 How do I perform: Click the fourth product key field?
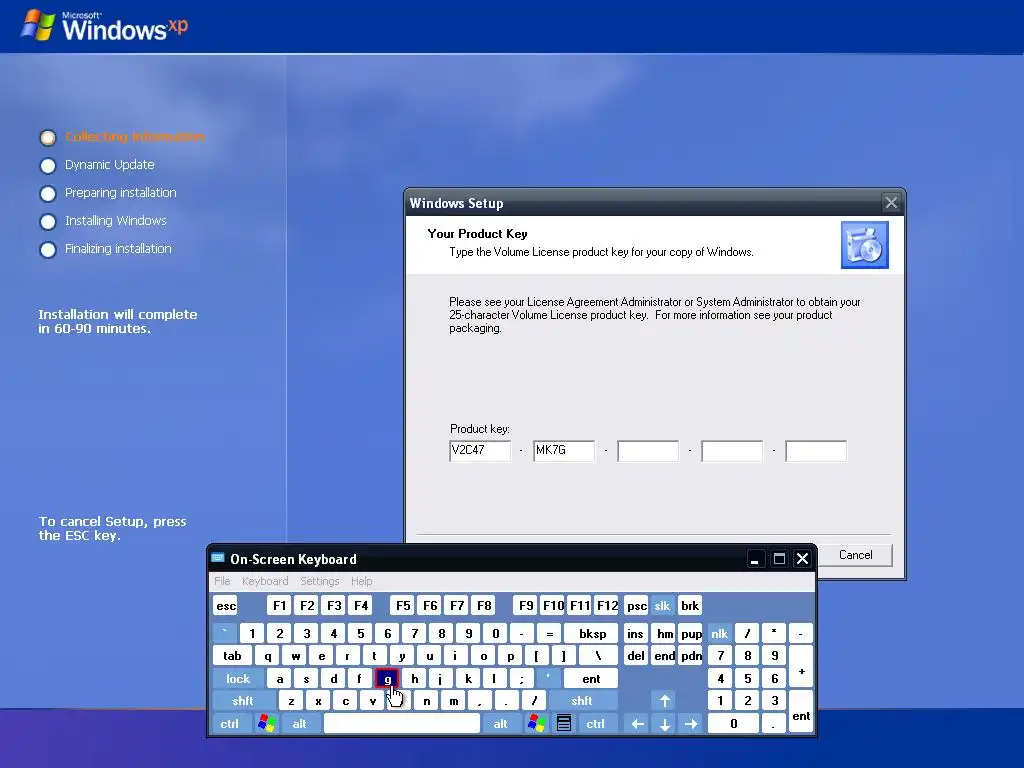tap(732, 451)
